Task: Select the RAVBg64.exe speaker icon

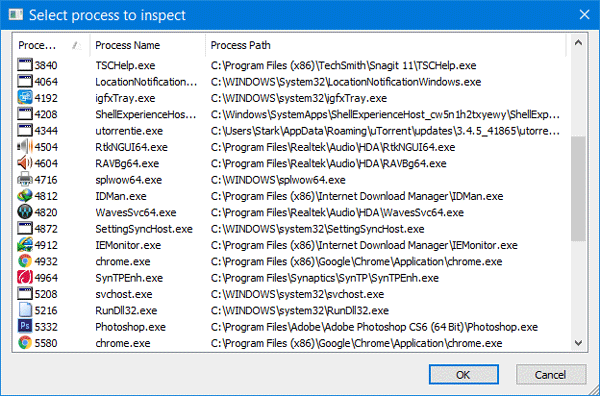Action: pyautogui.click(x=25, y=163)
